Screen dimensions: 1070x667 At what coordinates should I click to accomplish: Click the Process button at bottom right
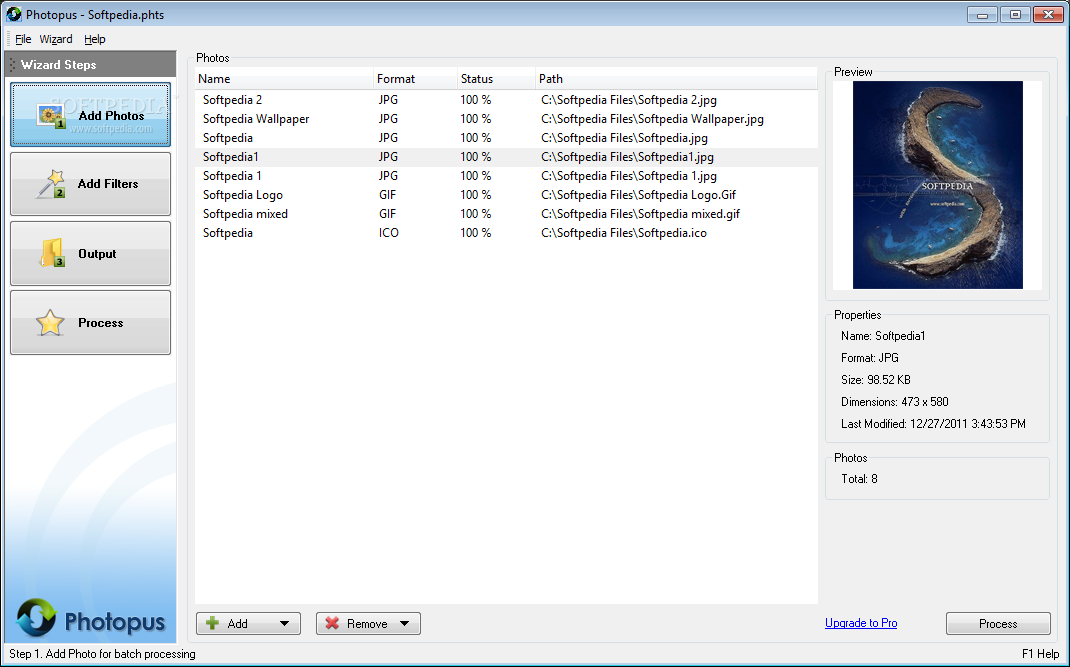[x=998, y=623]
